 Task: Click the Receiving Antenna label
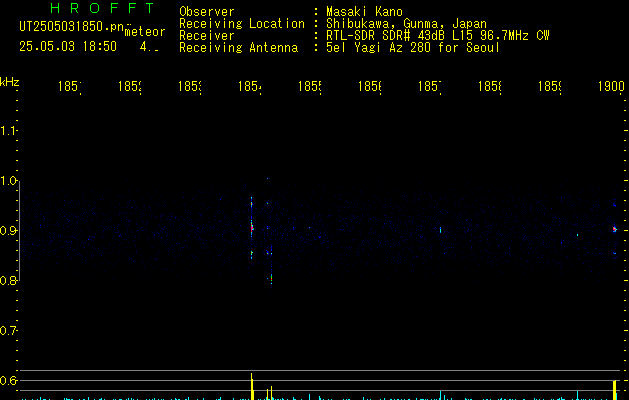pos(239,48)
